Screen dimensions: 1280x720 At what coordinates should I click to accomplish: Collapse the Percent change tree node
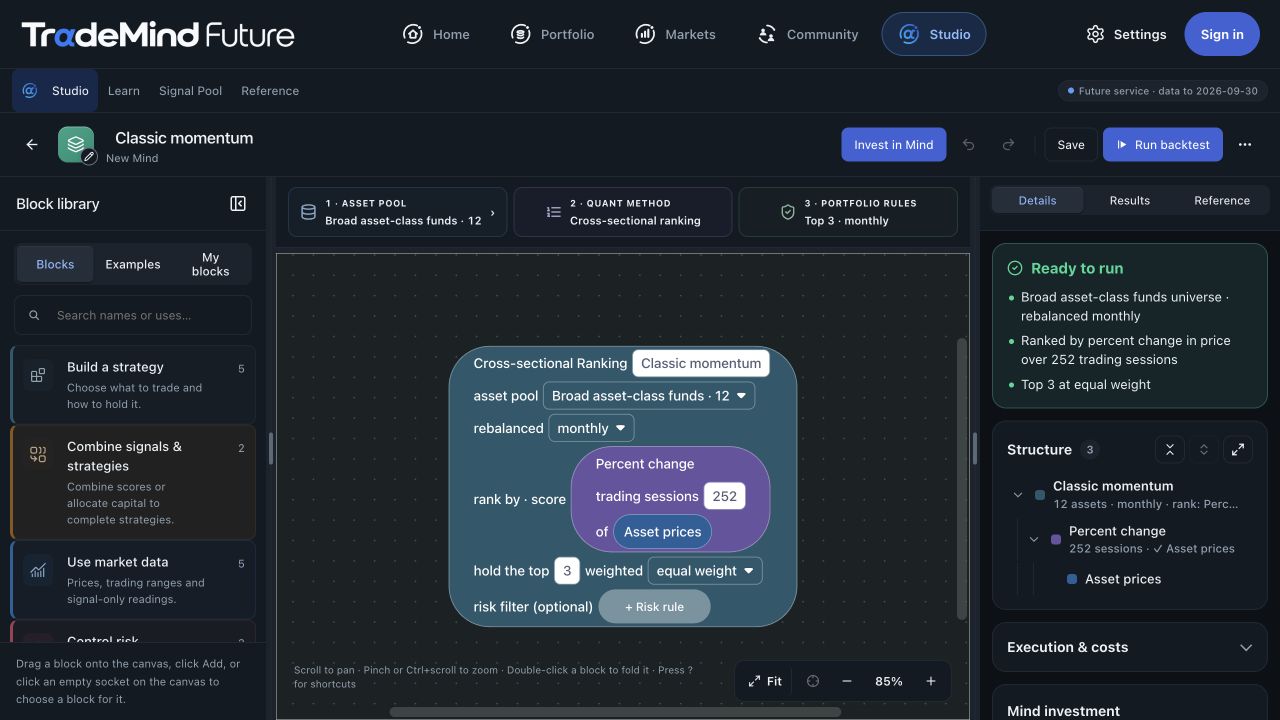tap(1034, 540)
